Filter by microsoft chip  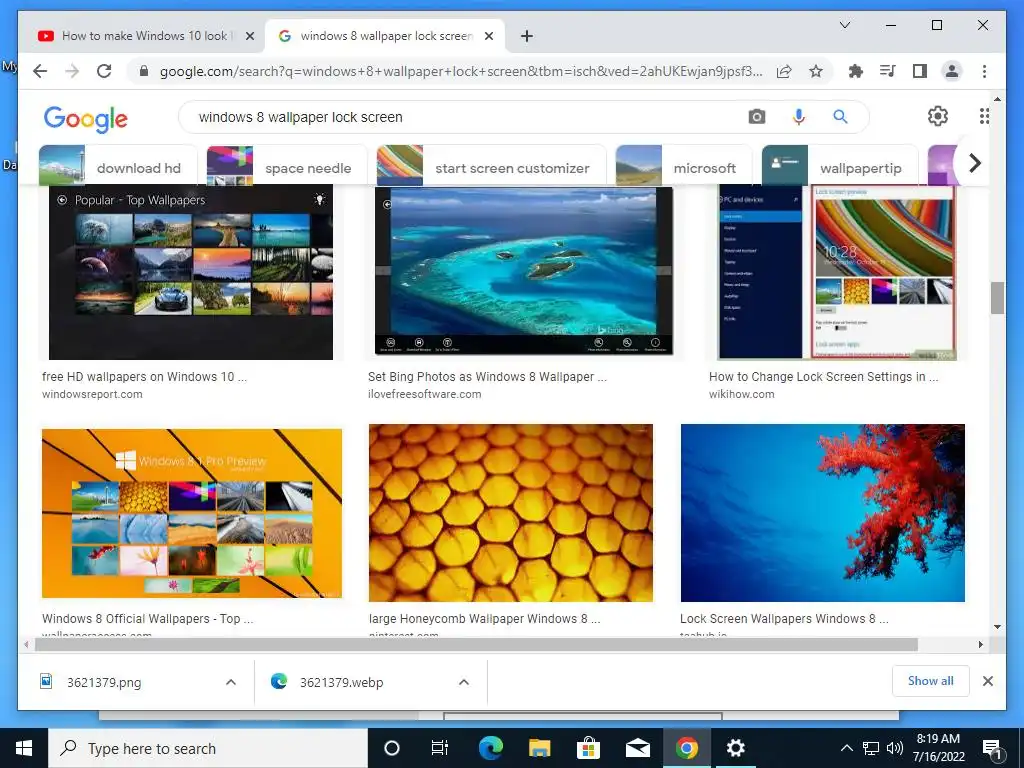coord(684,167)
